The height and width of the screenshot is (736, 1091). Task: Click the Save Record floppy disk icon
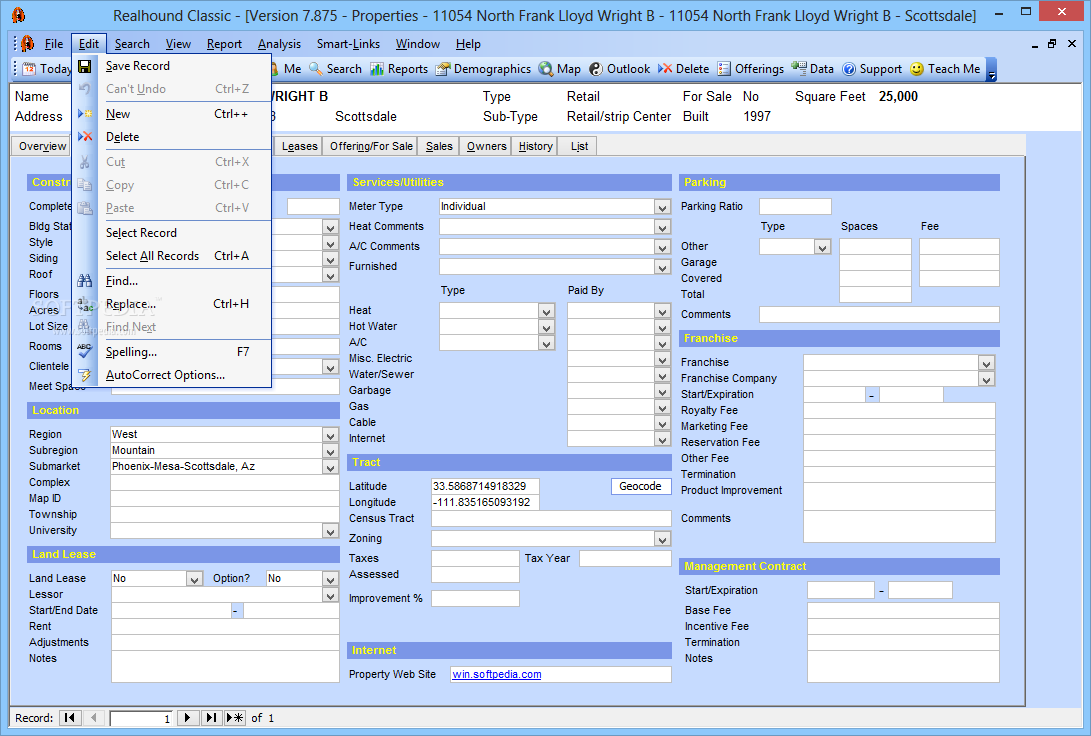85,66
